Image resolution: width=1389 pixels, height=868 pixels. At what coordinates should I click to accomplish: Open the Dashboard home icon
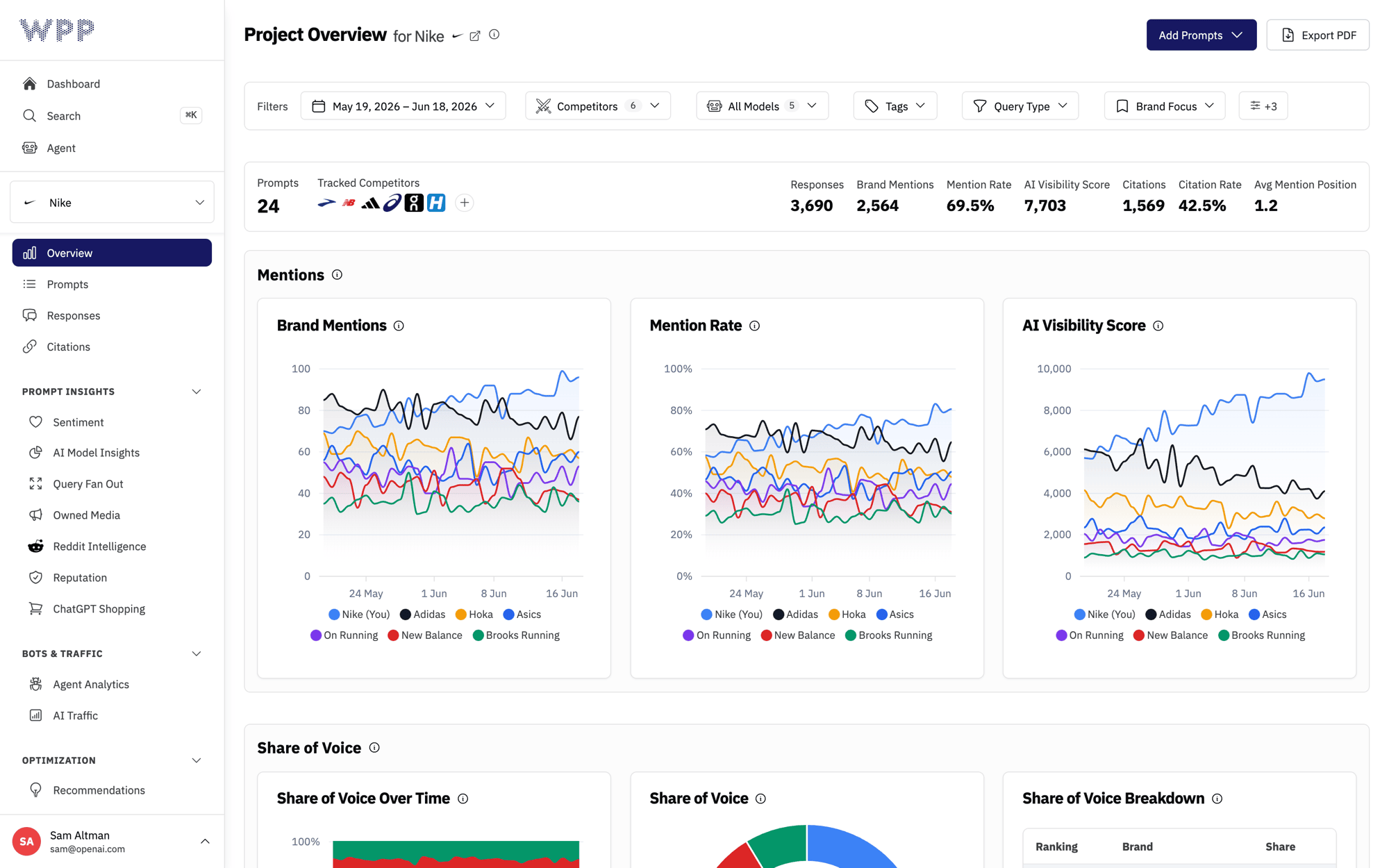[29, 84]
